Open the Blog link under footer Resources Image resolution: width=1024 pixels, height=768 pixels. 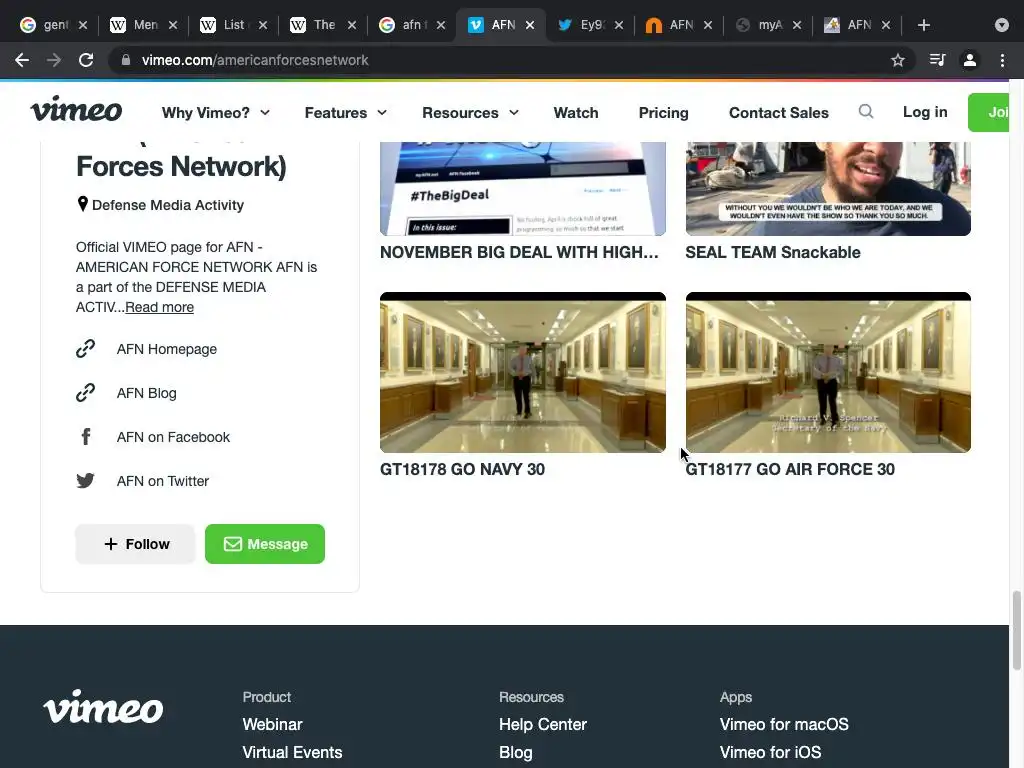point(515,752)
